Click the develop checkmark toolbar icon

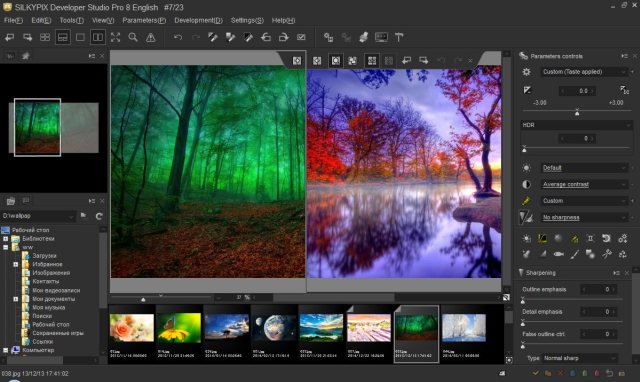click(301, 37)
